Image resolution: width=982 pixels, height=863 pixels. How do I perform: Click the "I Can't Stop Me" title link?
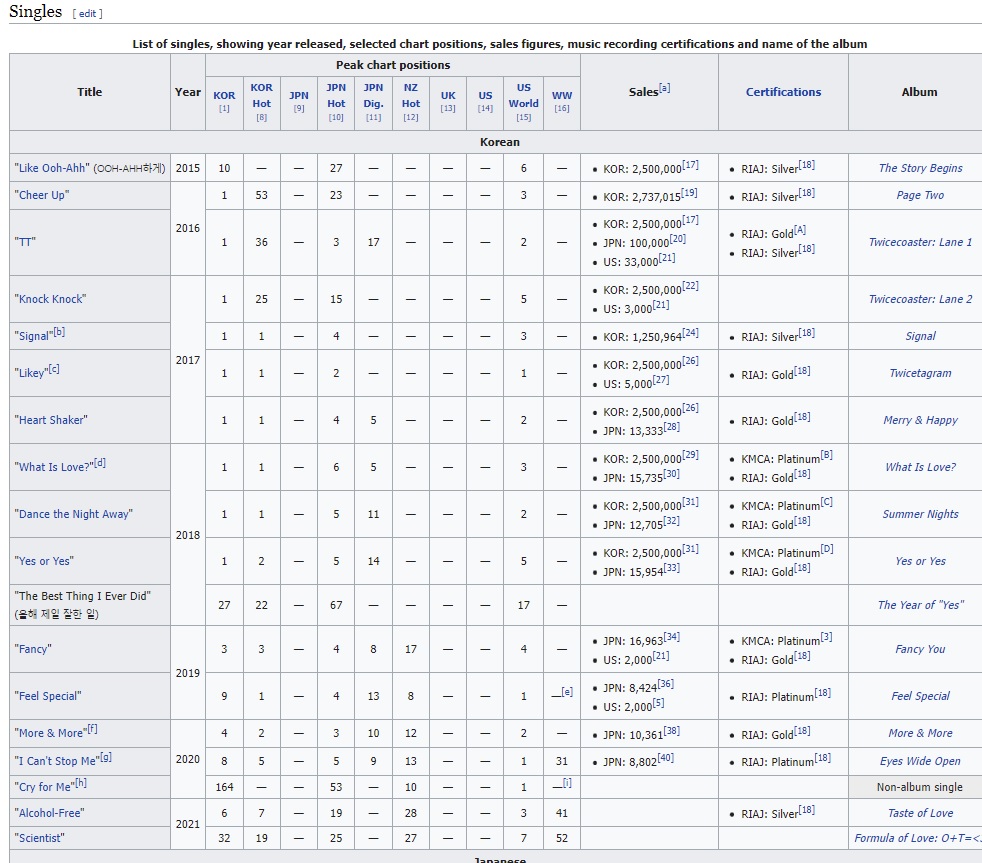pyautogui.click(x=57, y=761)
